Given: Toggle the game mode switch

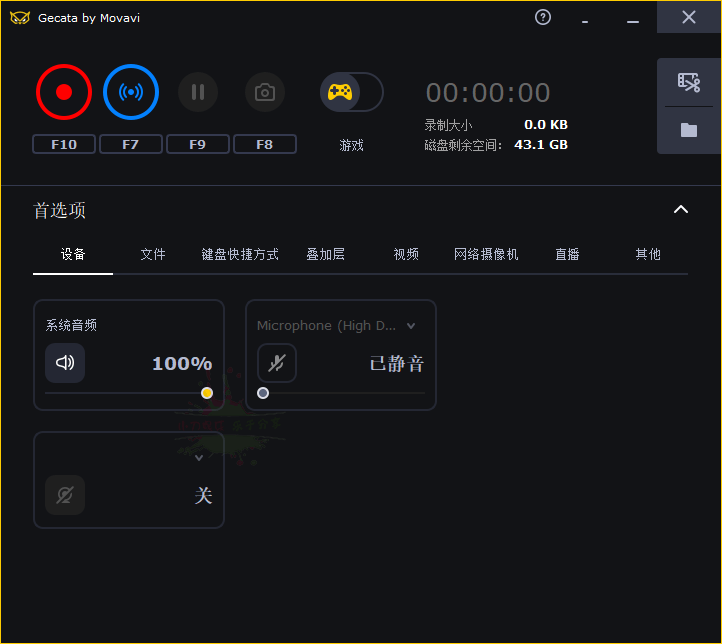Looking at the screenshot, I should (351, 92).
